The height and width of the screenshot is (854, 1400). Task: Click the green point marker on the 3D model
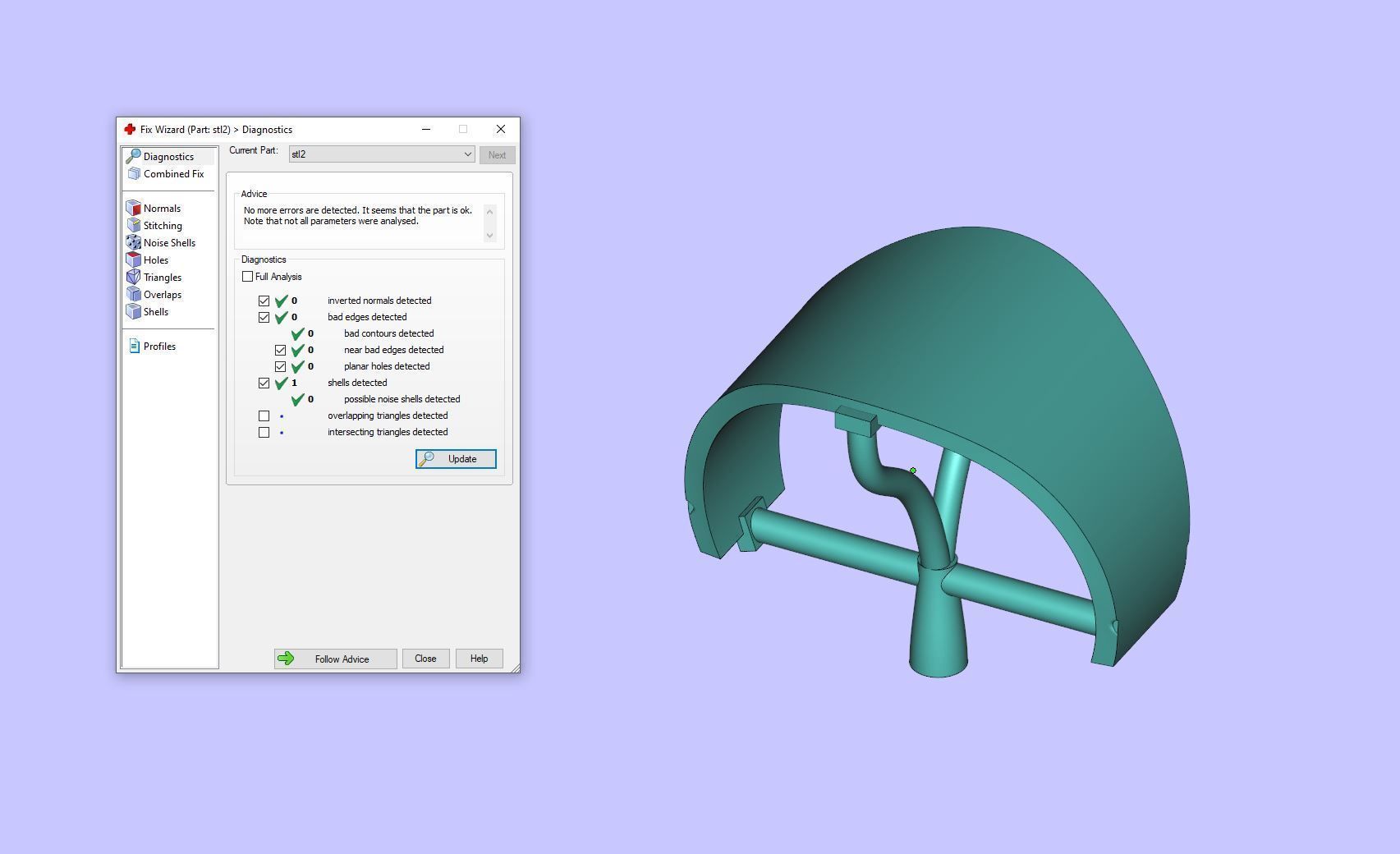point(913,471)
